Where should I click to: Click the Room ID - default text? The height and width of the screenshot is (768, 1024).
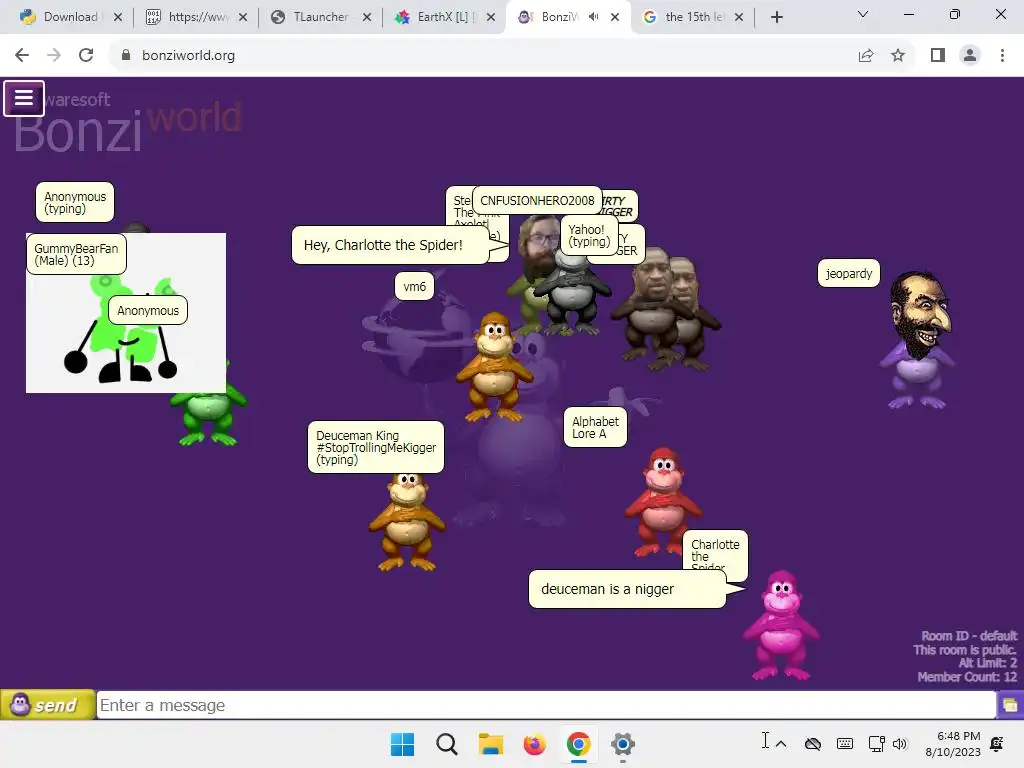click(x=969, y=635)
